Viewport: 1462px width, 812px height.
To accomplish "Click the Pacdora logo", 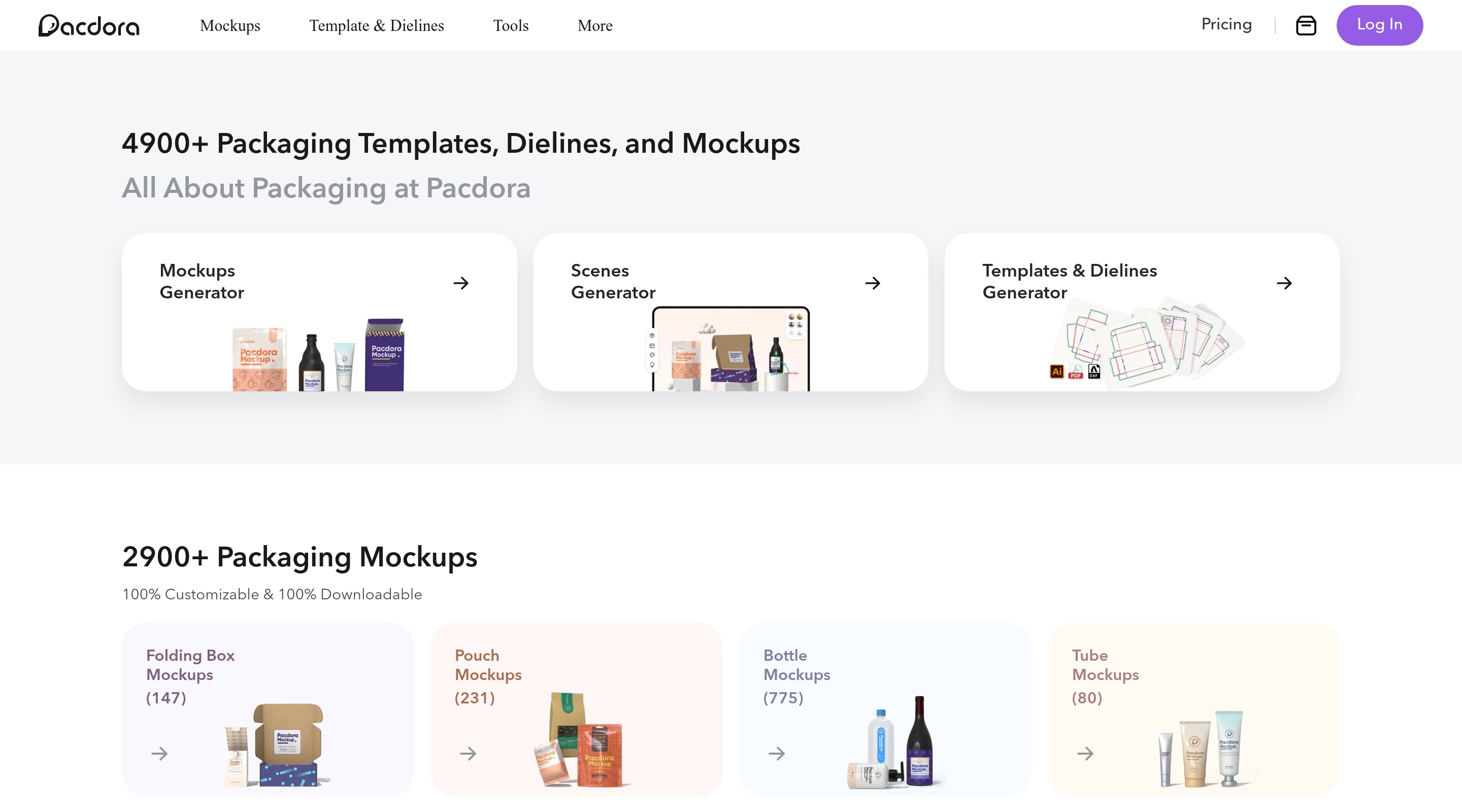I will click(89, 25).
